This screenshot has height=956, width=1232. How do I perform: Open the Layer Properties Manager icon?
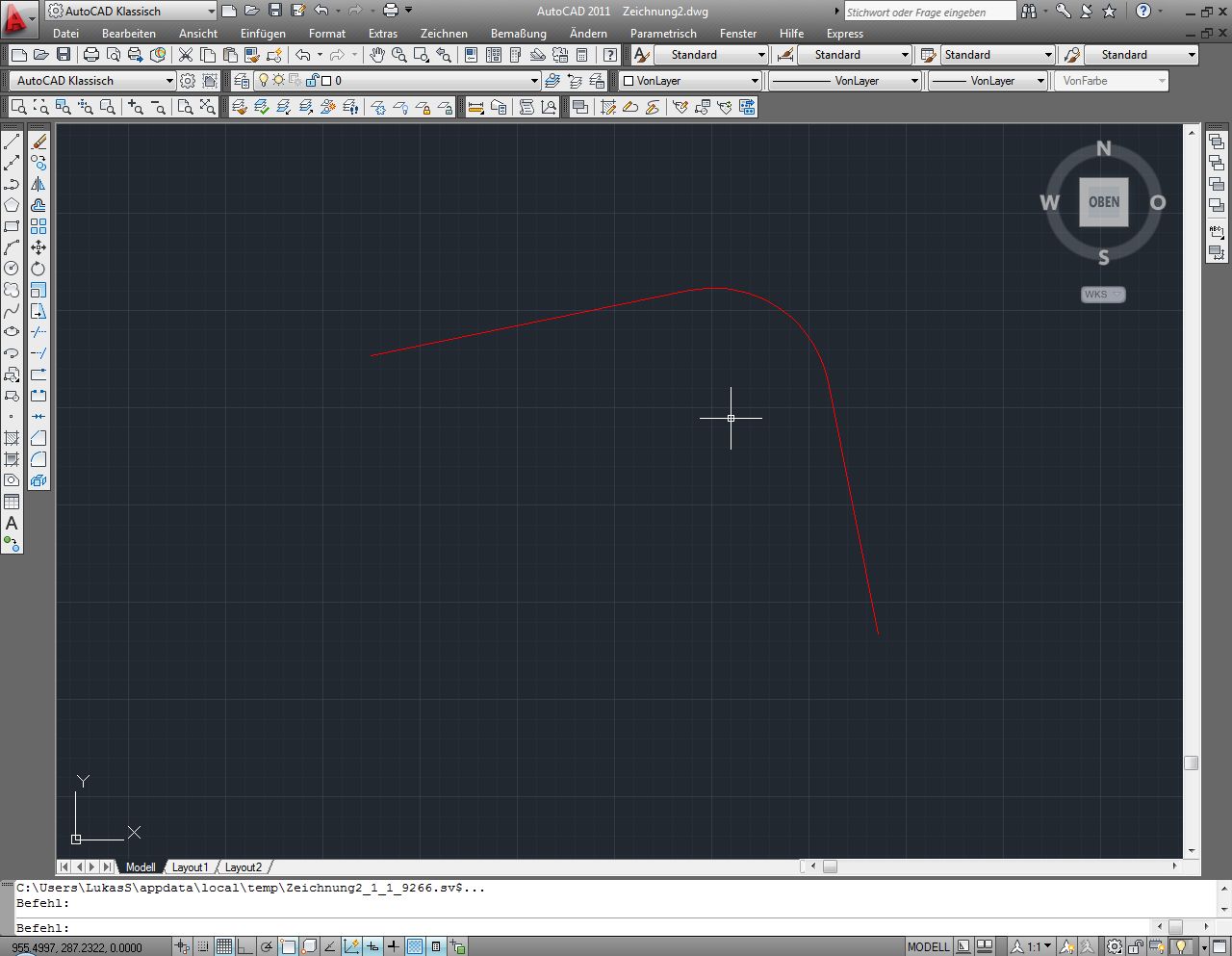(242, 81)
